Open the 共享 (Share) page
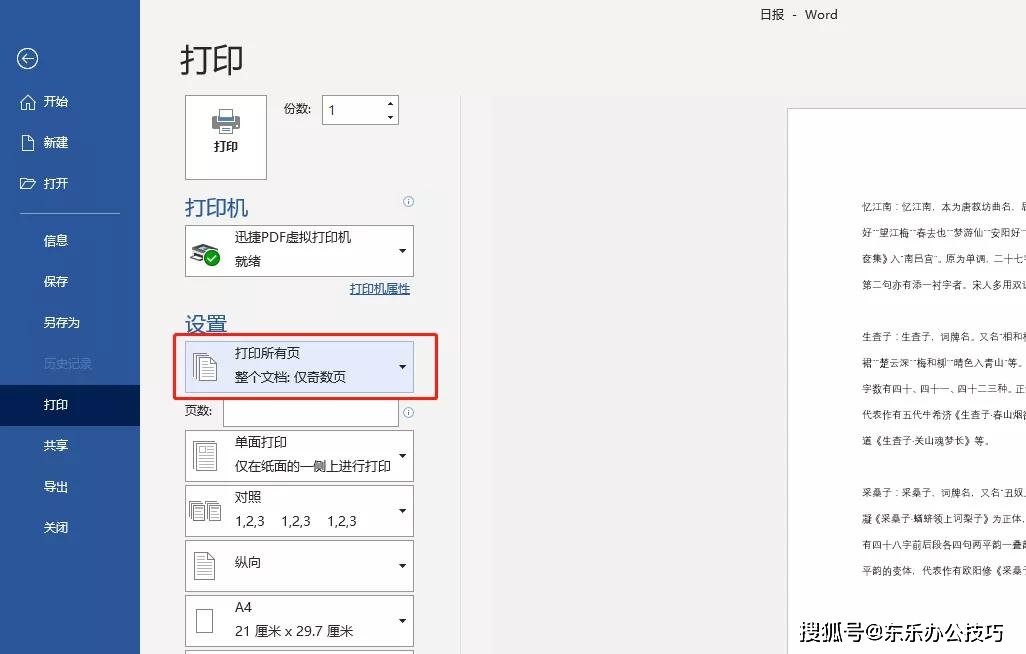The height and width of the screenshot is (654, 1026). tap(56, 446)
